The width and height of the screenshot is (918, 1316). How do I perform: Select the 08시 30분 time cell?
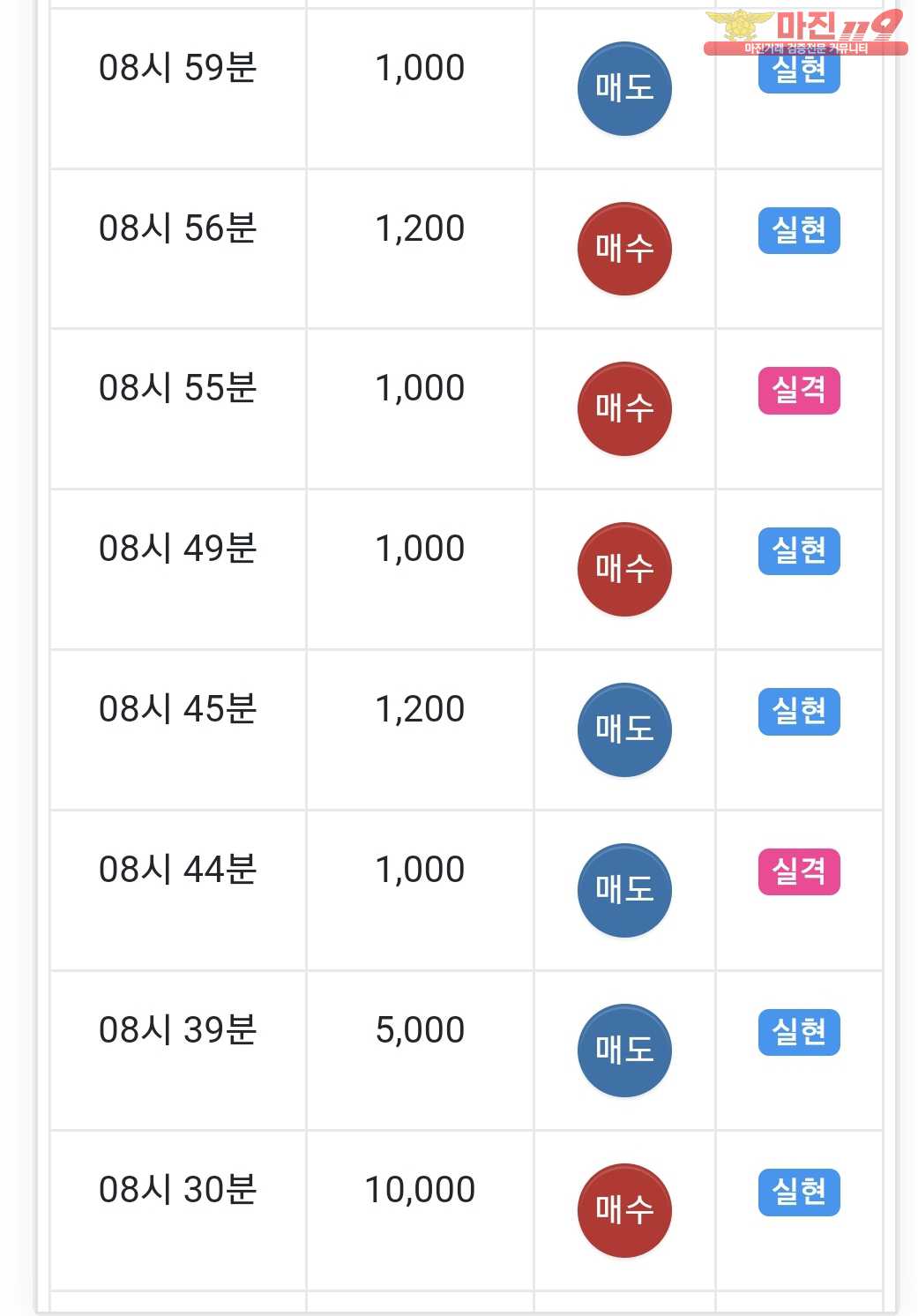(x=177, y=1190)
